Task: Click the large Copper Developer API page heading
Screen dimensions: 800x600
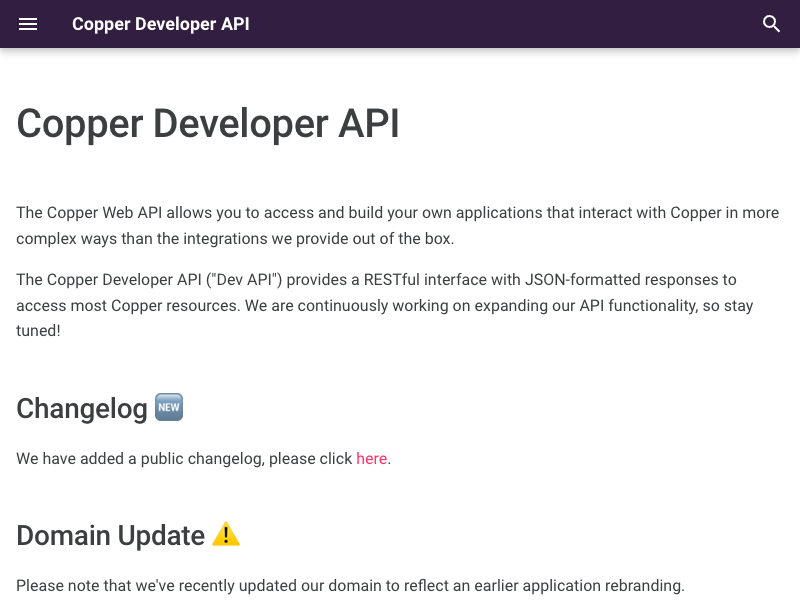Action: pos(208,124)
